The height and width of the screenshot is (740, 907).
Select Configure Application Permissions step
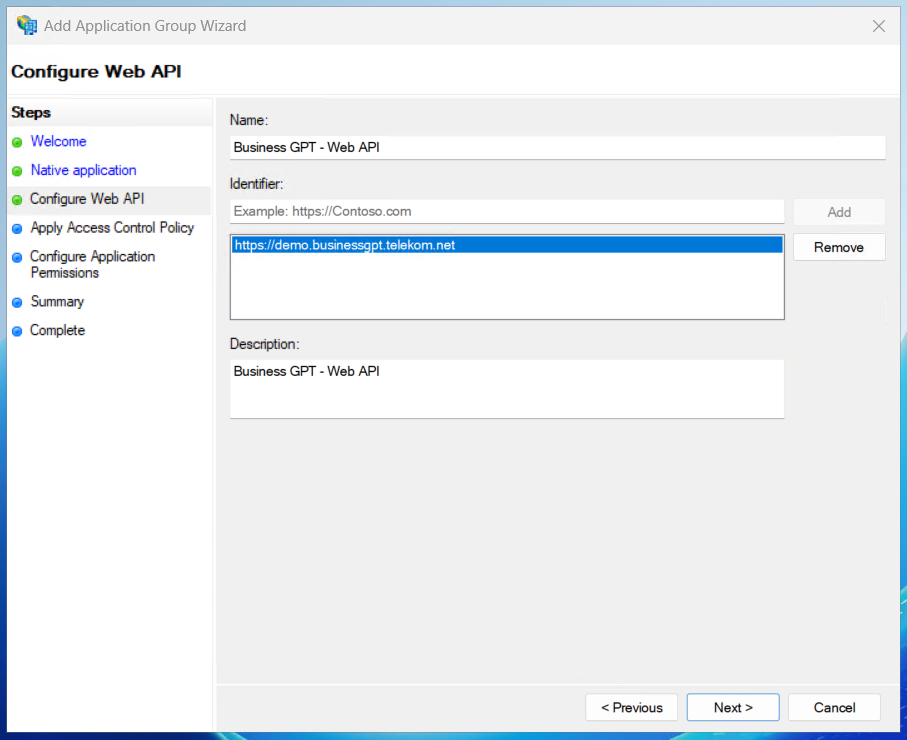click(93, 264)
